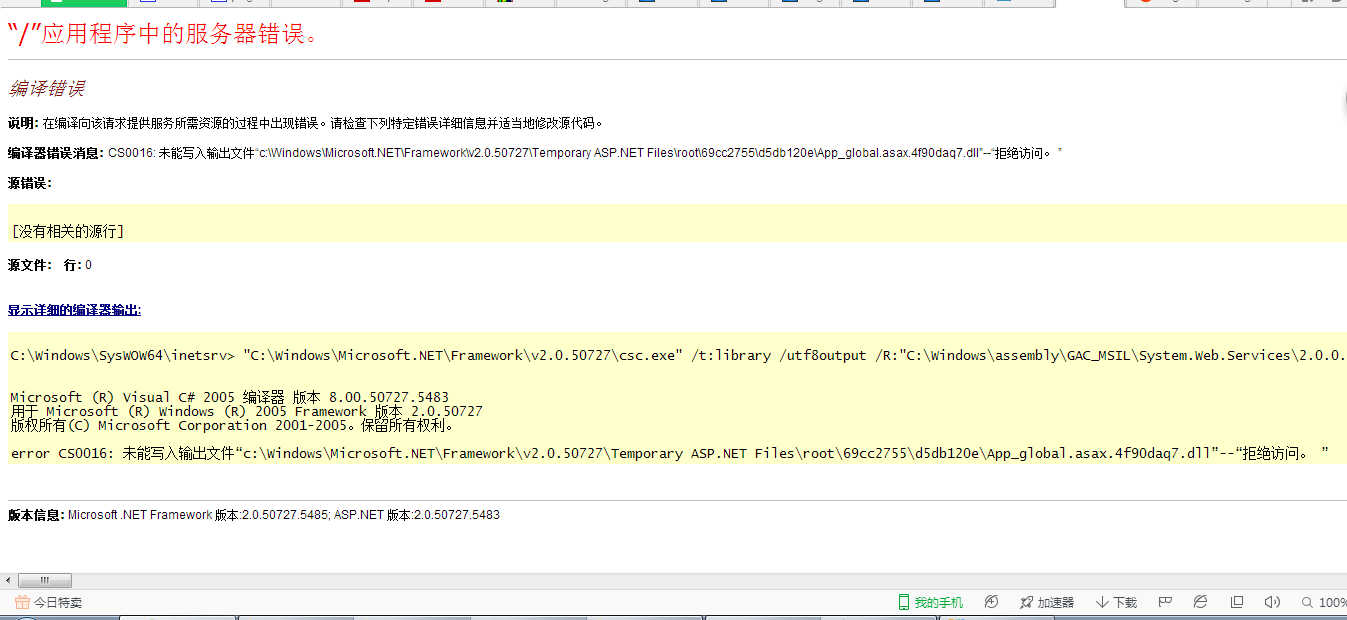Click the horizontal scrollbar thumb
The width and height of the screenshot is (1347, 620).
[45, 580]
